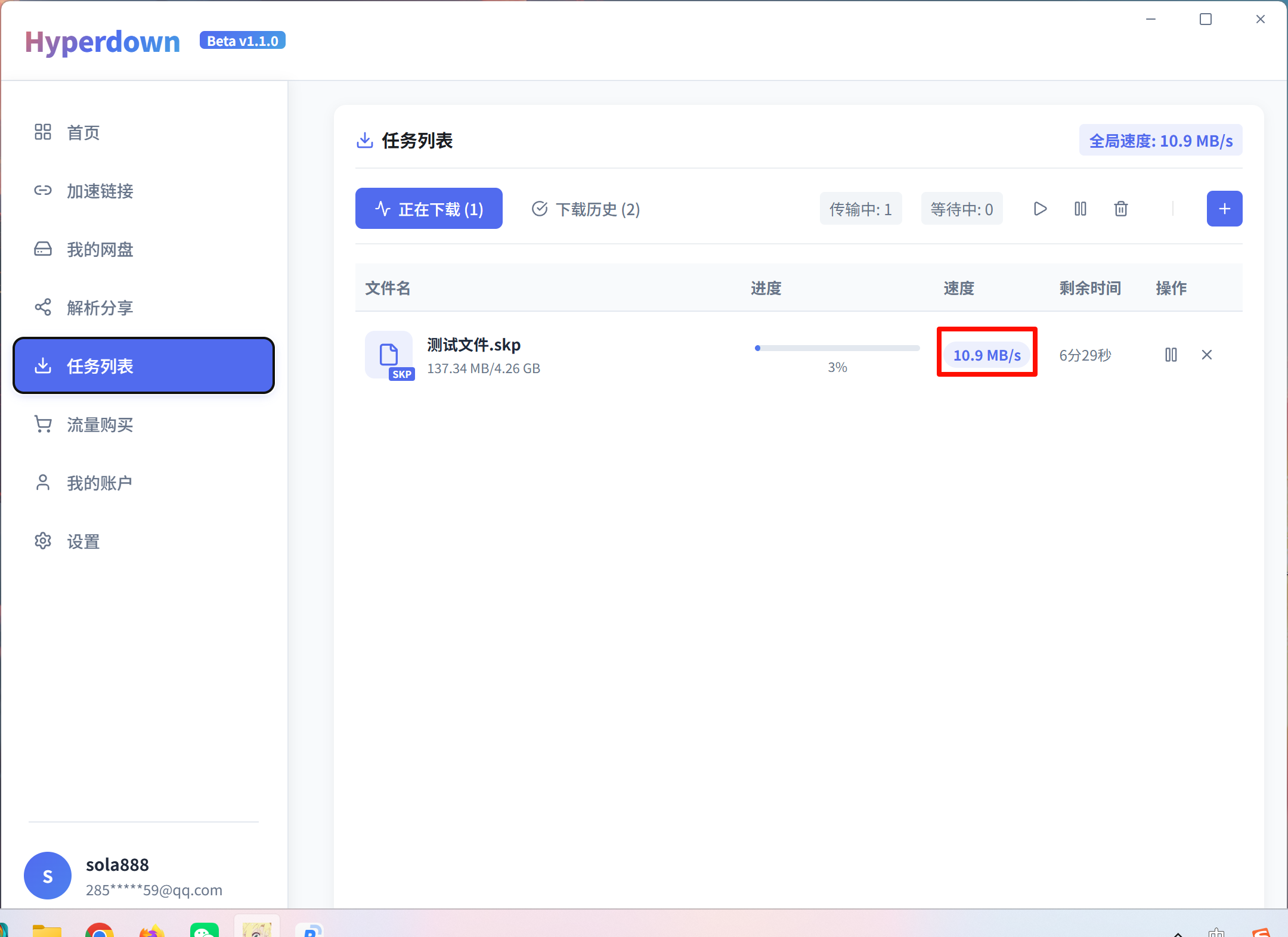The height and width of the screenshot is (937, 1288).
Task: Click the 进度 column header
Action: [766, 288]
